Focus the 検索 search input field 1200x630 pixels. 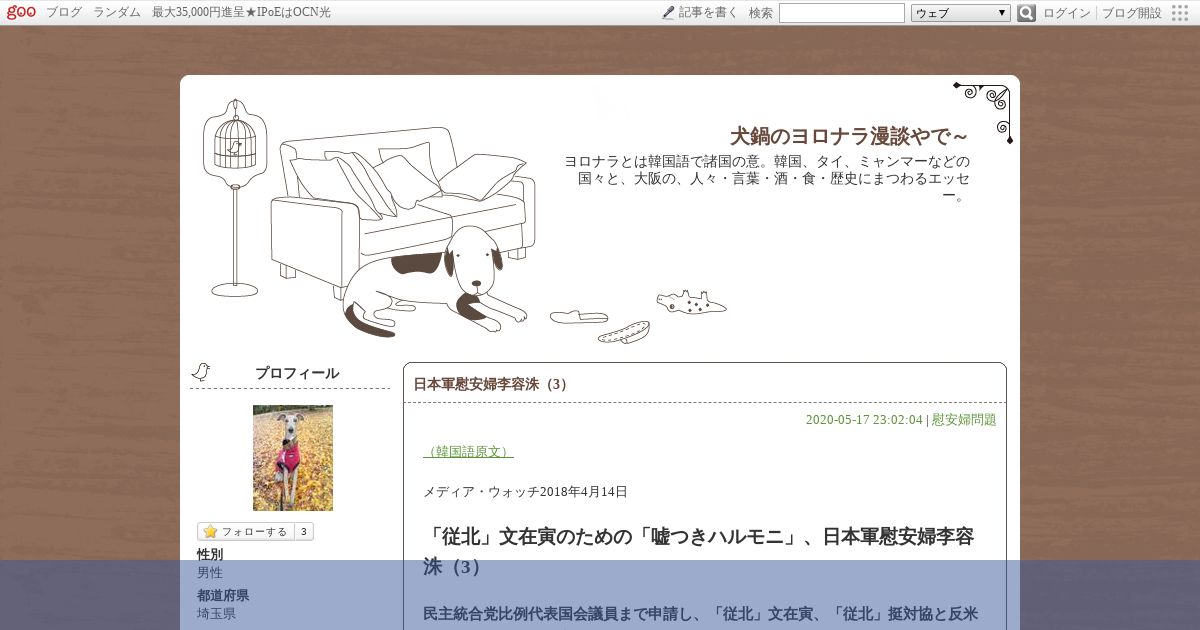841,13
